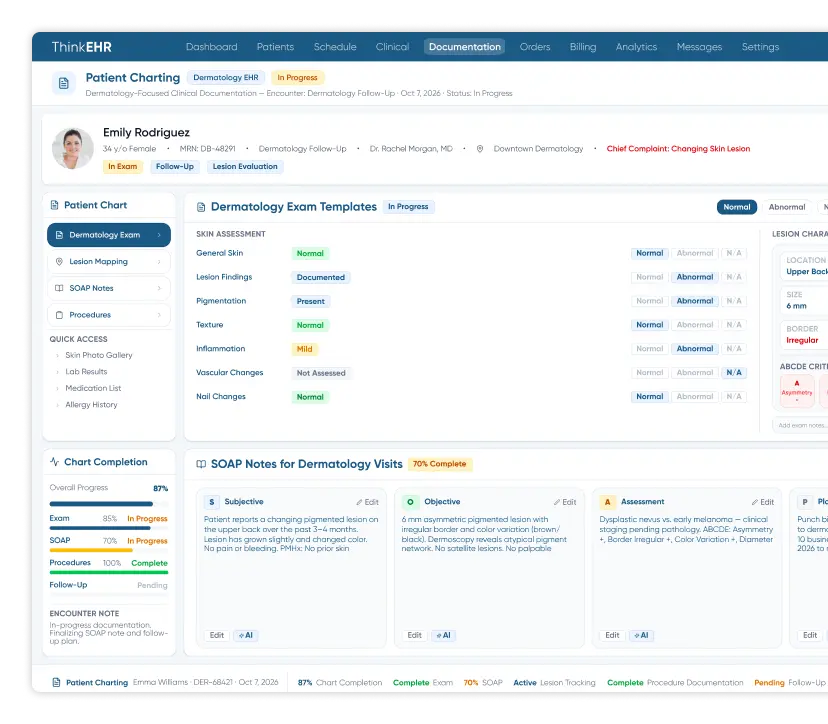This screenshot has width=828, height=724.
Task: Click the ThinkEHR logo
Action: coord(81,47)
